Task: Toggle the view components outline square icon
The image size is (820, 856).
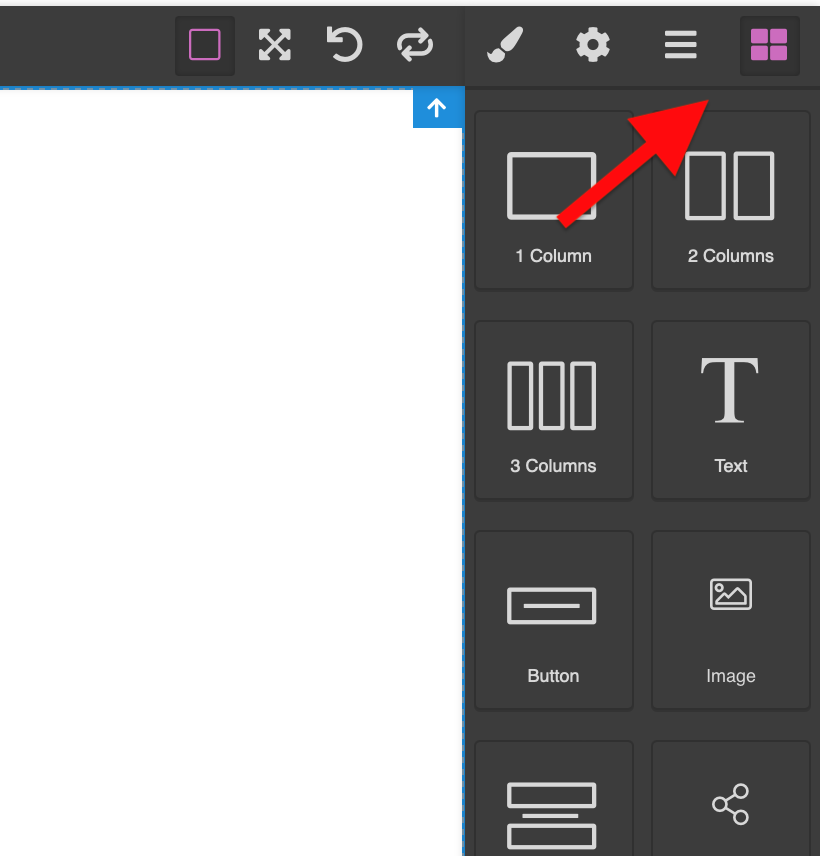Action: pos(205,45)
